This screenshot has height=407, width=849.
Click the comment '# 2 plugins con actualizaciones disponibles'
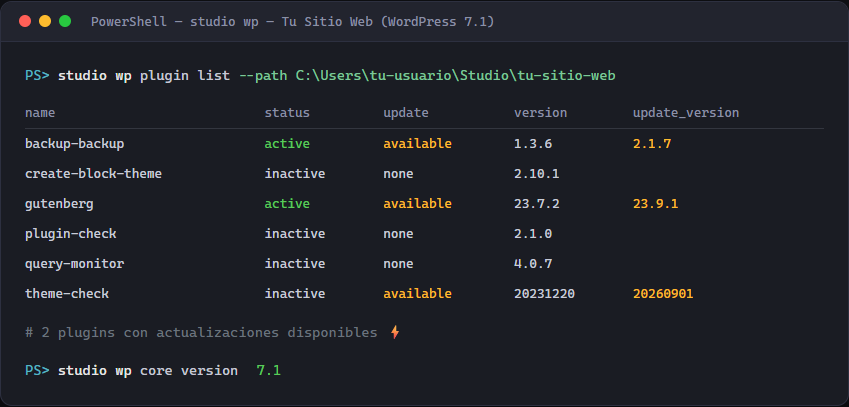(x=201, y=332)
